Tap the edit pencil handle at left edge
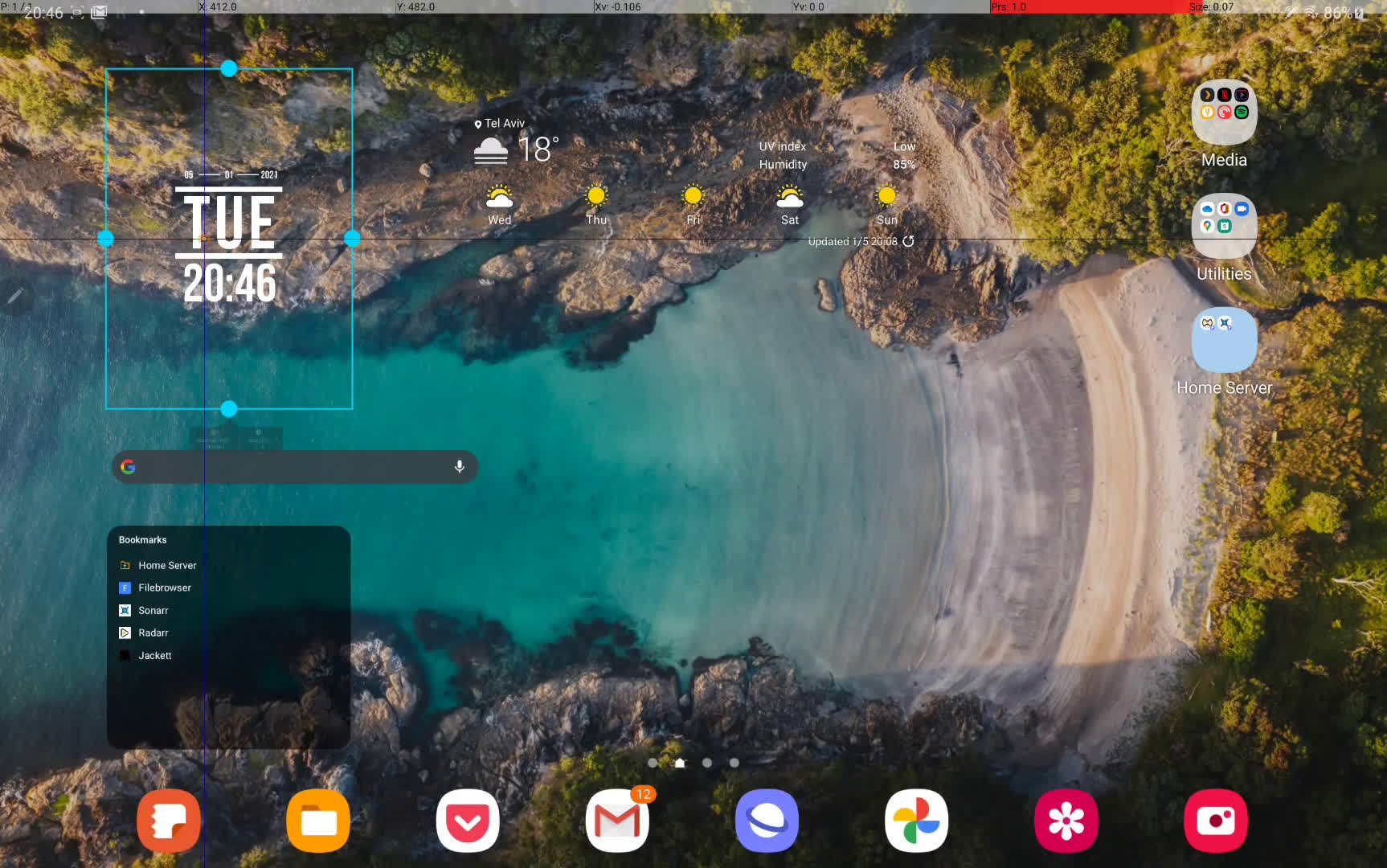This screenshot has height=868, width=1387. [x=15, y=297]
